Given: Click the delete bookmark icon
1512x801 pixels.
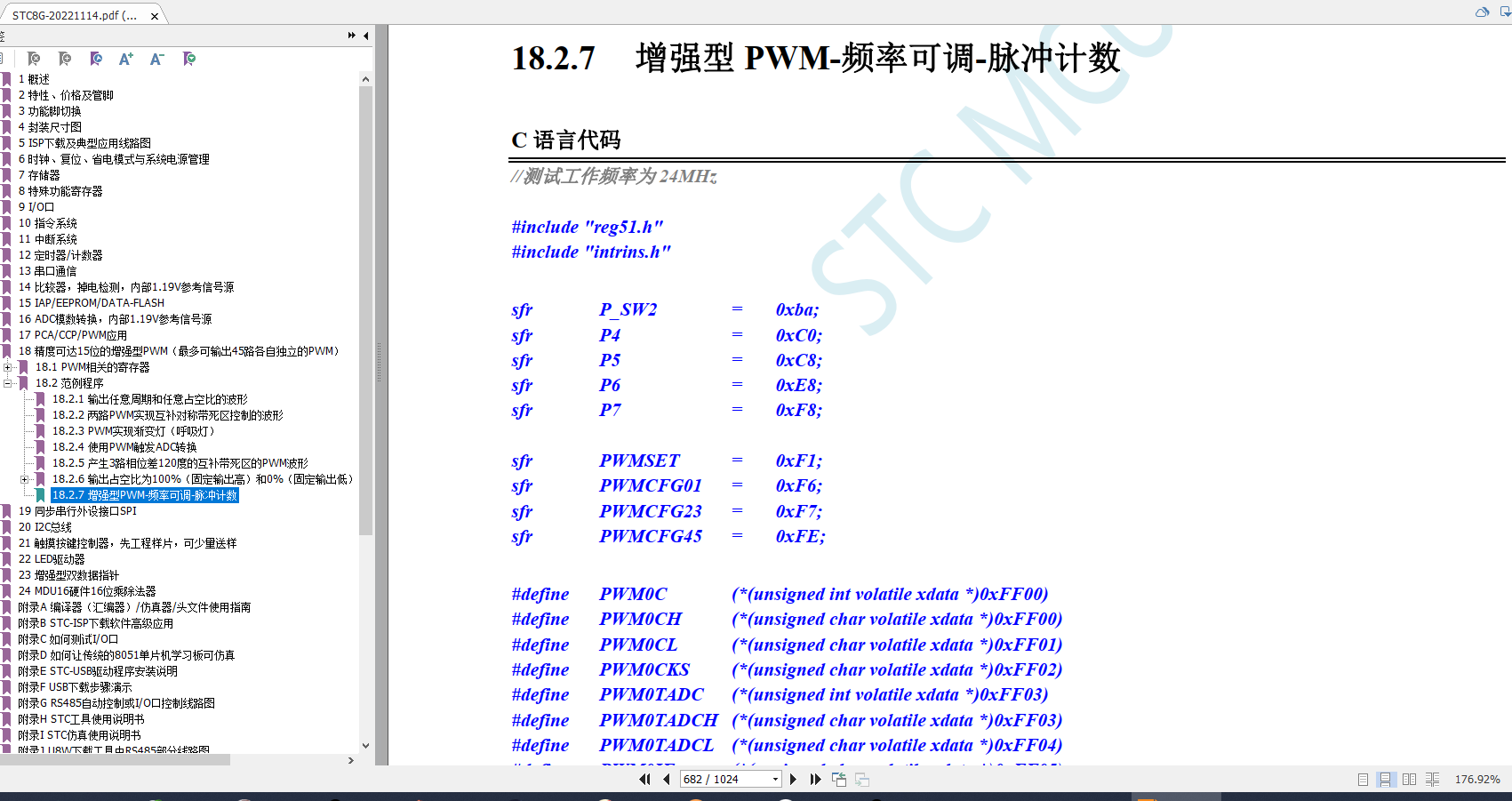Looking at the screenshot, I should [x=34, y=59].
